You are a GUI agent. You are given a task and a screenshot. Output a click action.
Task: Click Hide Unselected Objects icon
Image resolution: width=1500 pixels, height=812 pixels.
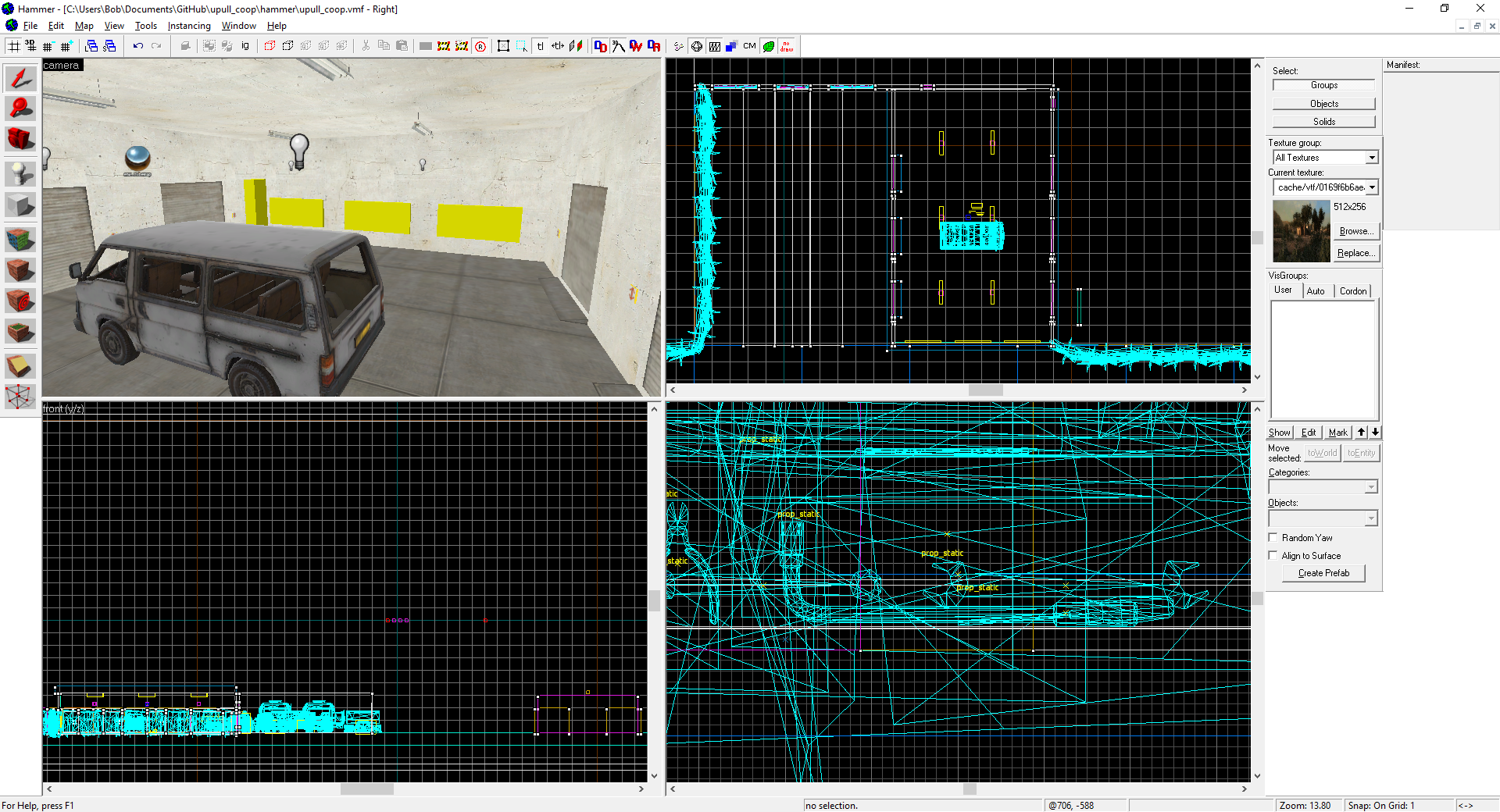tap(287, 46)
